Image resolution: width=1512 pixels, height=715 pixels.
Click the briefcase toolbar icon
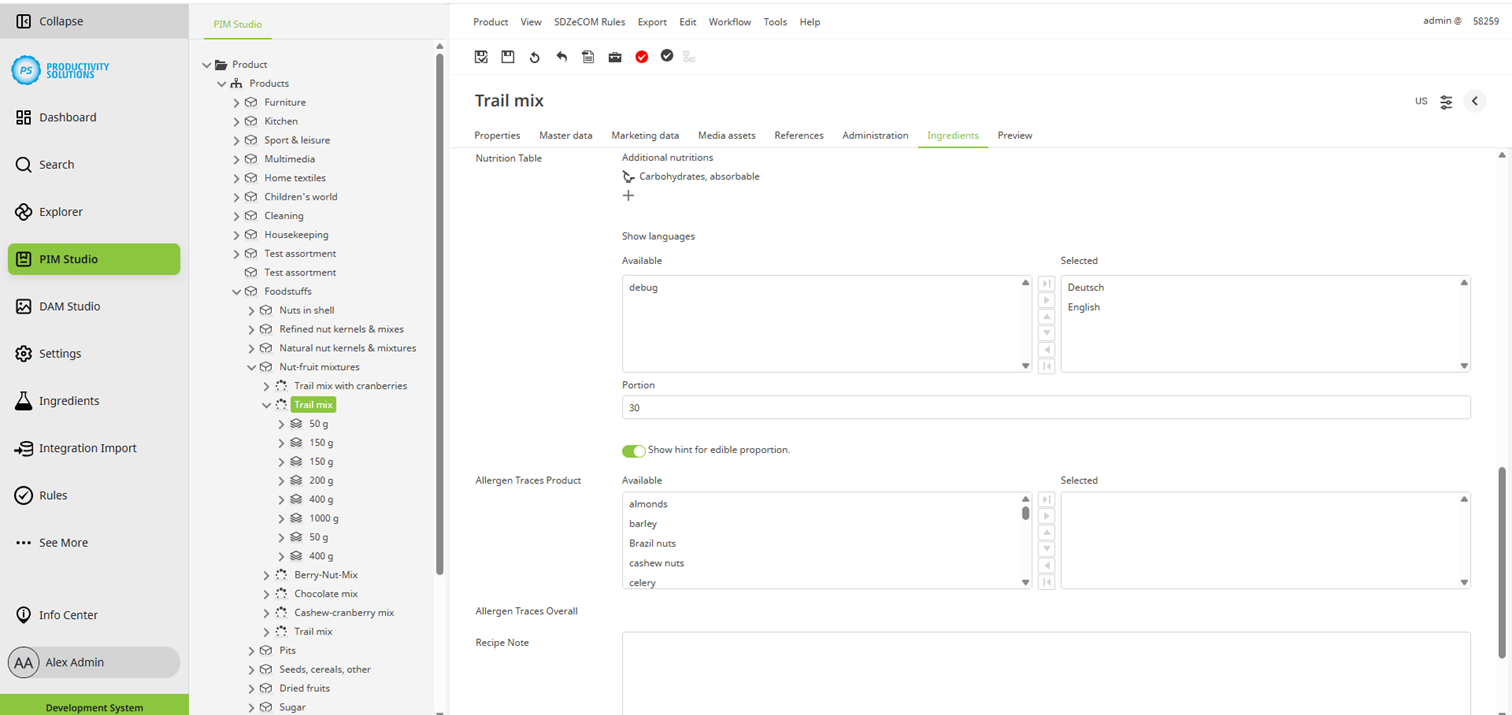click(614, 57)
